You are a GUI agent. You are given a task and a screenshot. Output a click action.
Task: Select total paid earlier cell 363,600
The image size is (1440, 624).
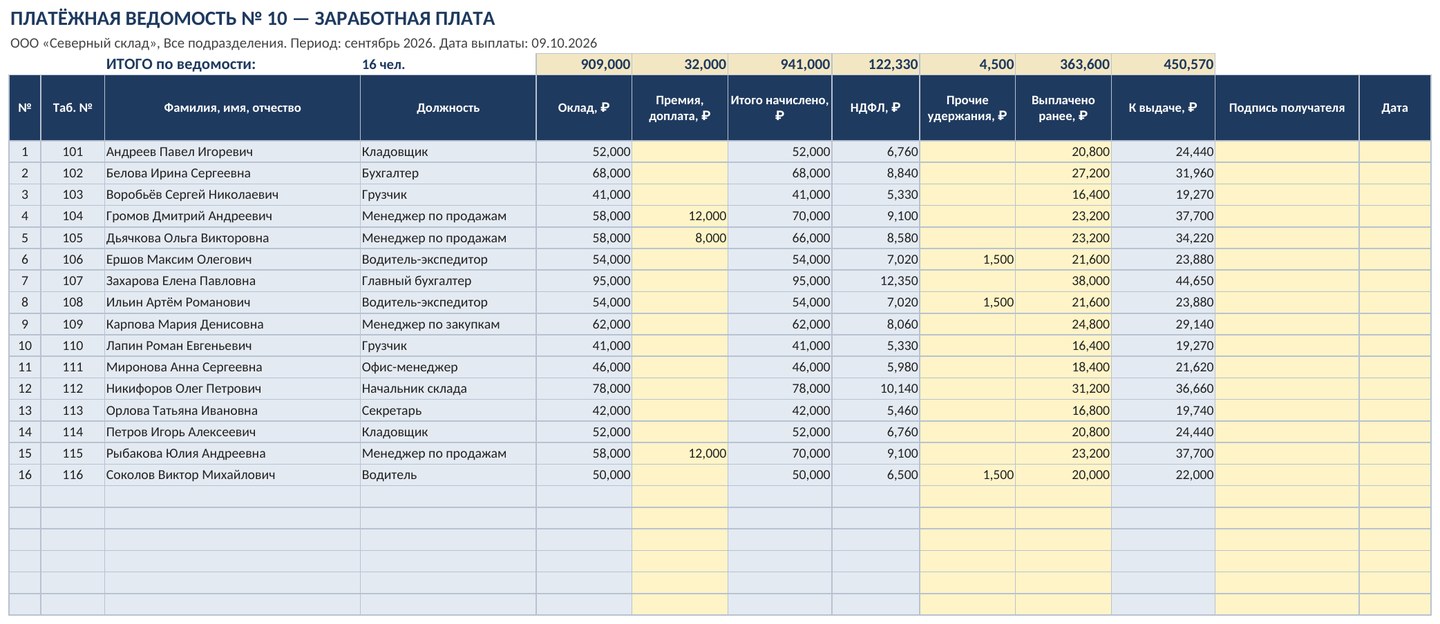tap(1064, 64)
